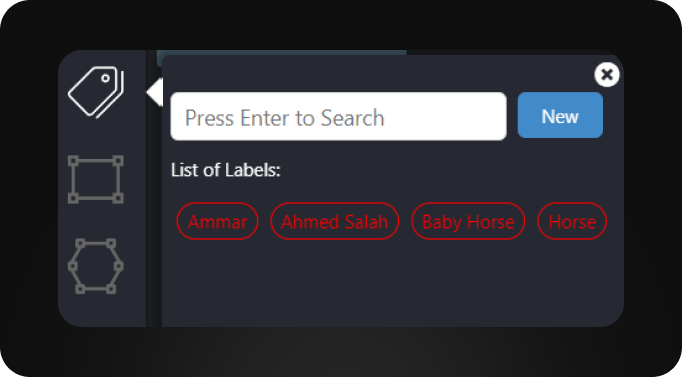Click the teal bar above popup
Image resolution: width=682 pixels, height=377 pixels.
(282, 53)
